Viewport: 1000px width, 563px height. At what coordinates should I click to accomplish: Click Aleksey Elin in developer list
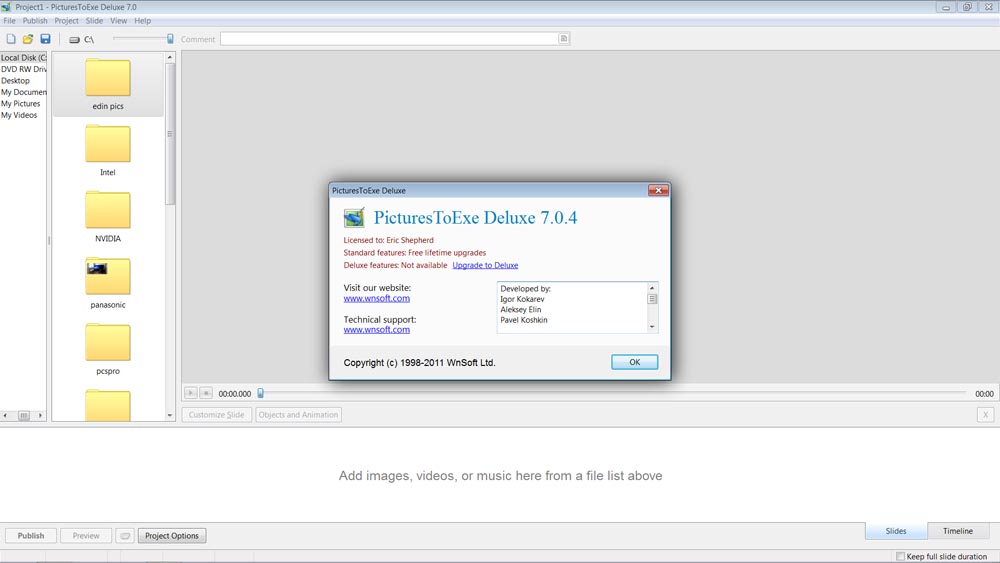[x=520, y=309]
